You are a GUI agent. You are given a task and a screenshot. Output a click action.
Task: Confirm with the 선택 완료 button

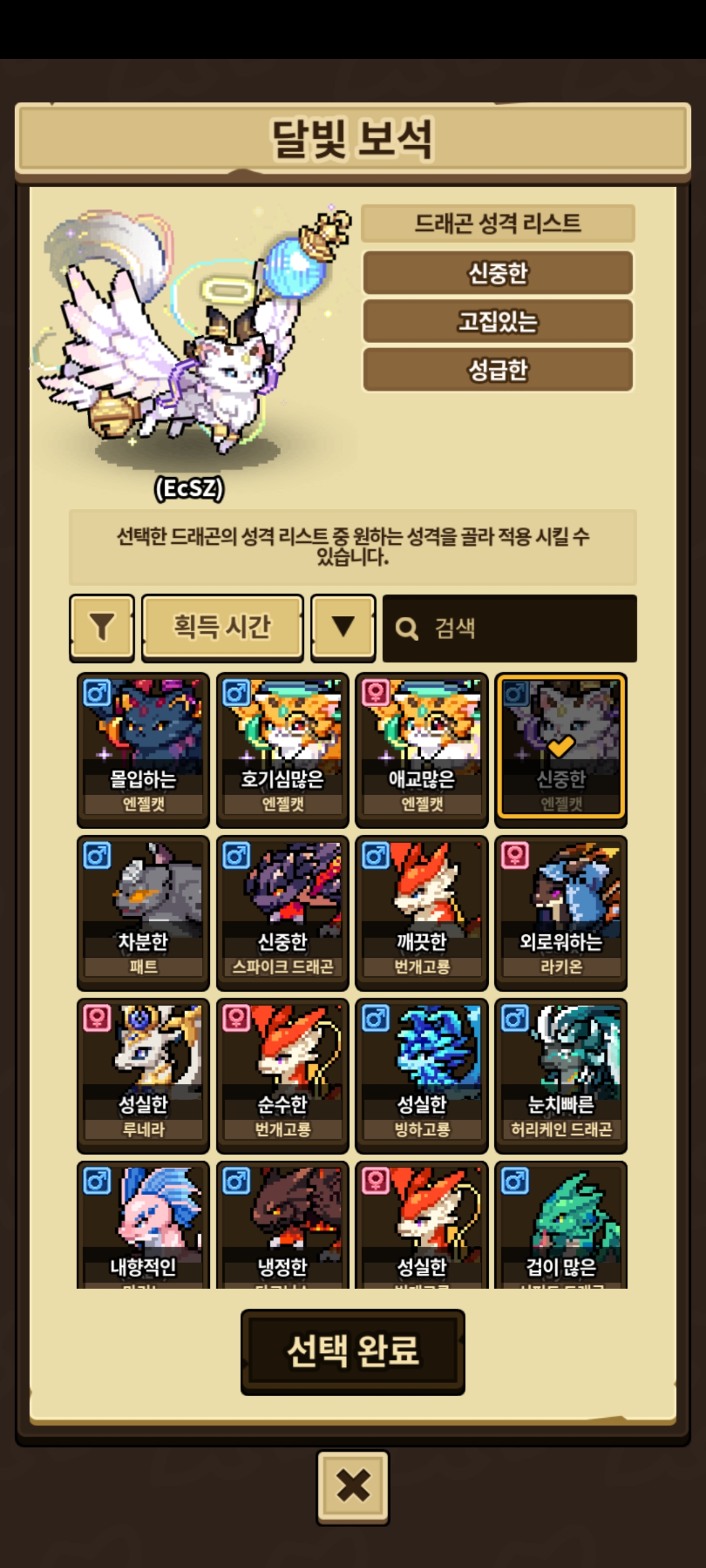point(353,1352)
